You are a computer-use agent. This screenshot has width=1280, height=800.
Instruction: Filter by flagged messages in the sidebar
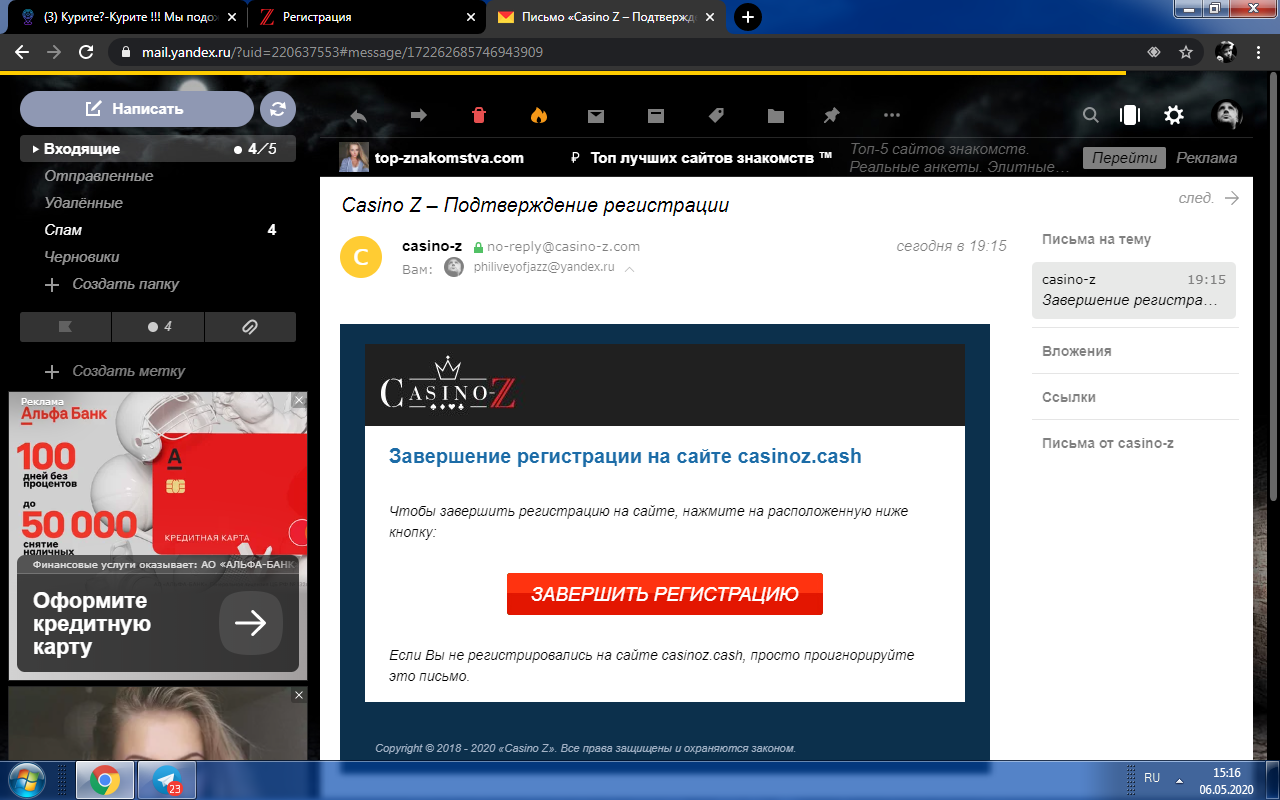[66, 327]
